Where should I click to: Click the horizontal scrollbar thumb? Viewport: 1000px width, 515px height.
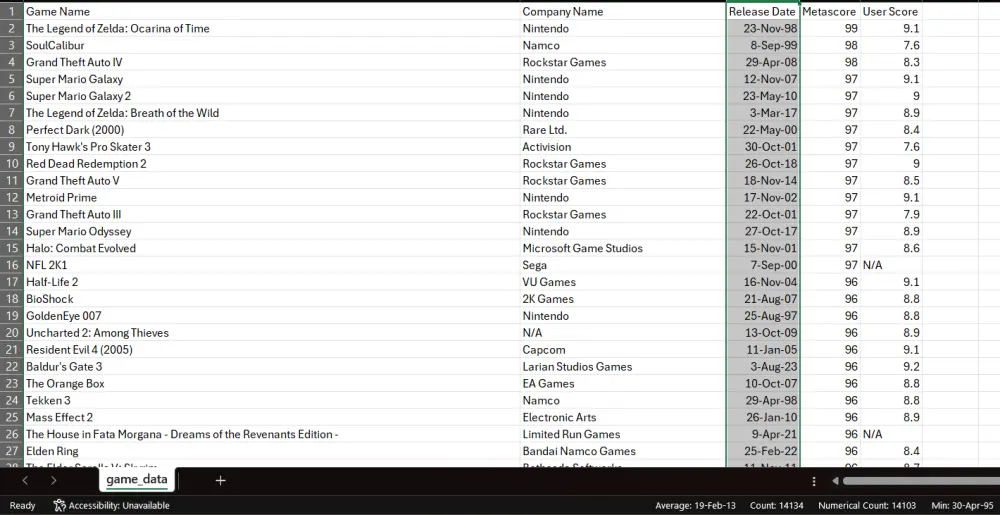tap(921, 481)
